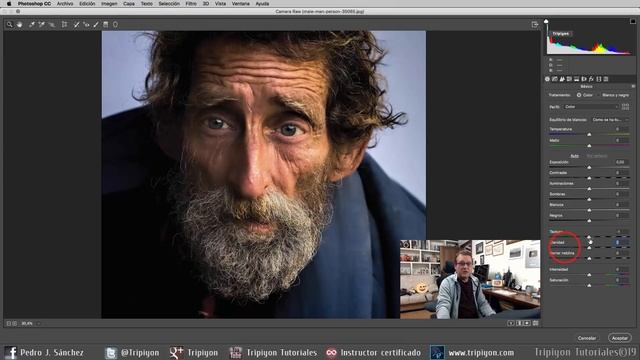This screenshot has height=360, width=640.
Task: Select the Graduated Filter tool
Action: [106, 24]
